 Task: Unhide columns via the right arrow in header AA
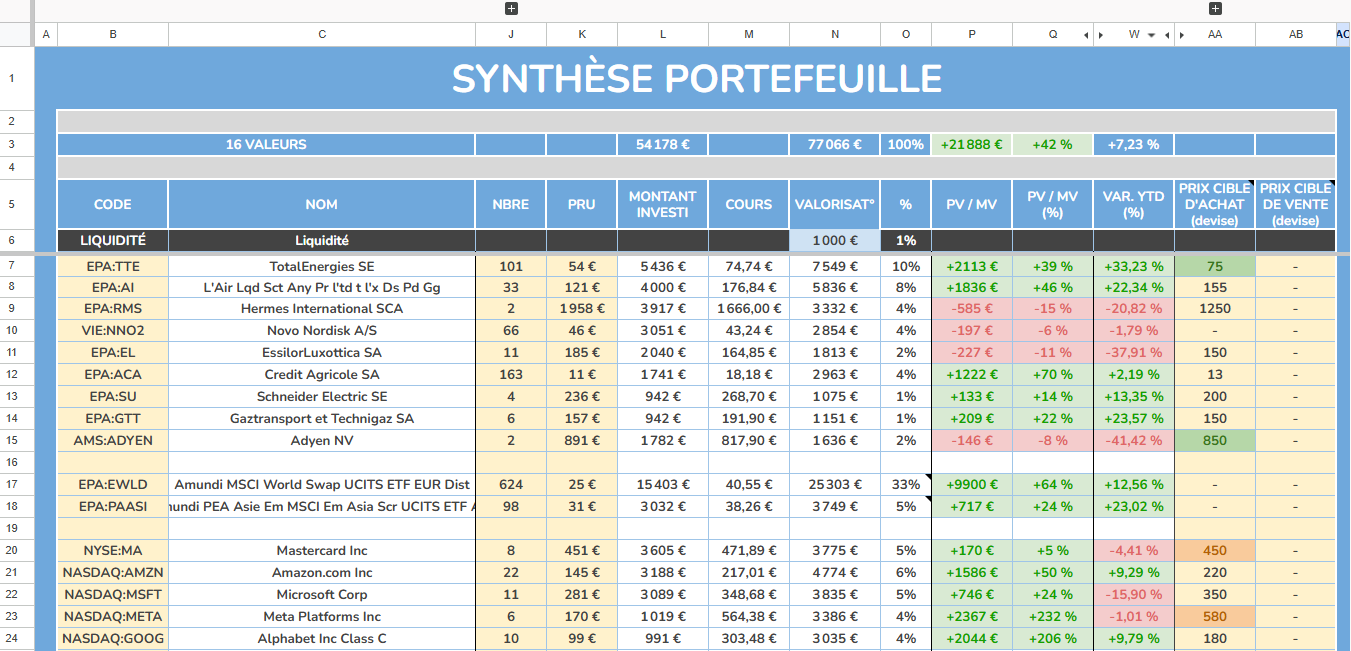[x=1182, y=35]
